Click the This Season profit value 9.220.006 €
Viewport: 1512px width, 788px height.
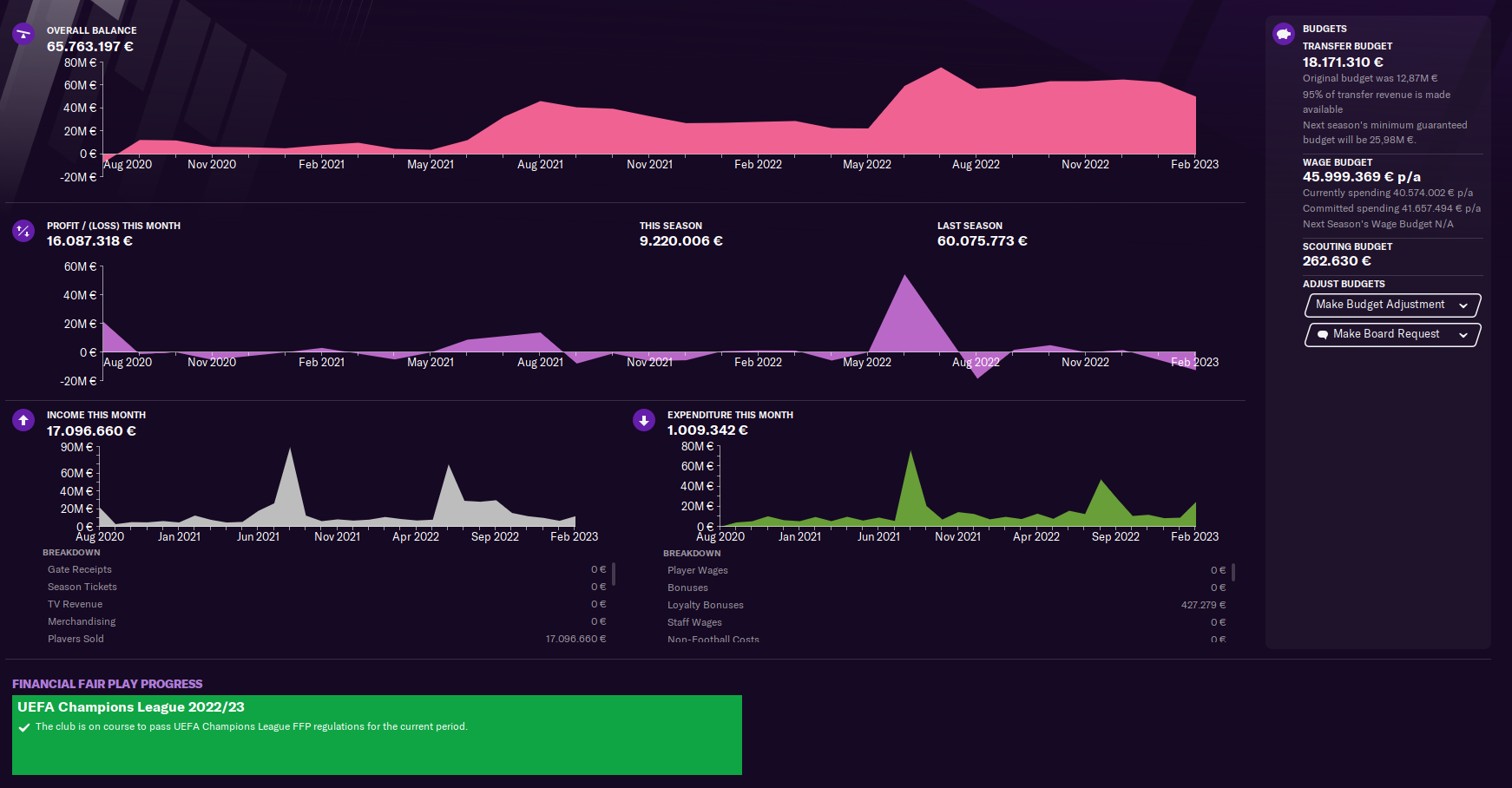point(681,241)
